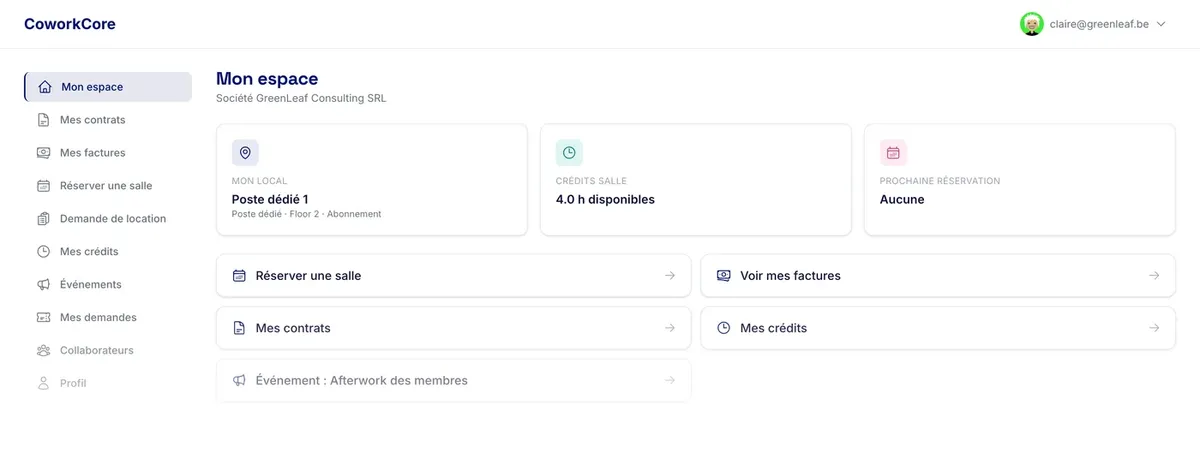The image size is (1200, 464).
Task: Click the 4.0 h disponibles text
Action: (x=605, y=199)
